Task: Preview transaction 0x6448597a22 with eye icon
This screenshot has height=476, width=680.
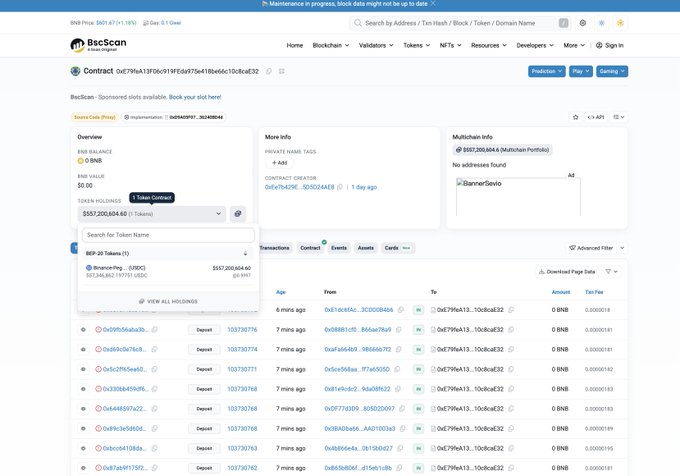Action: (83, 409)
